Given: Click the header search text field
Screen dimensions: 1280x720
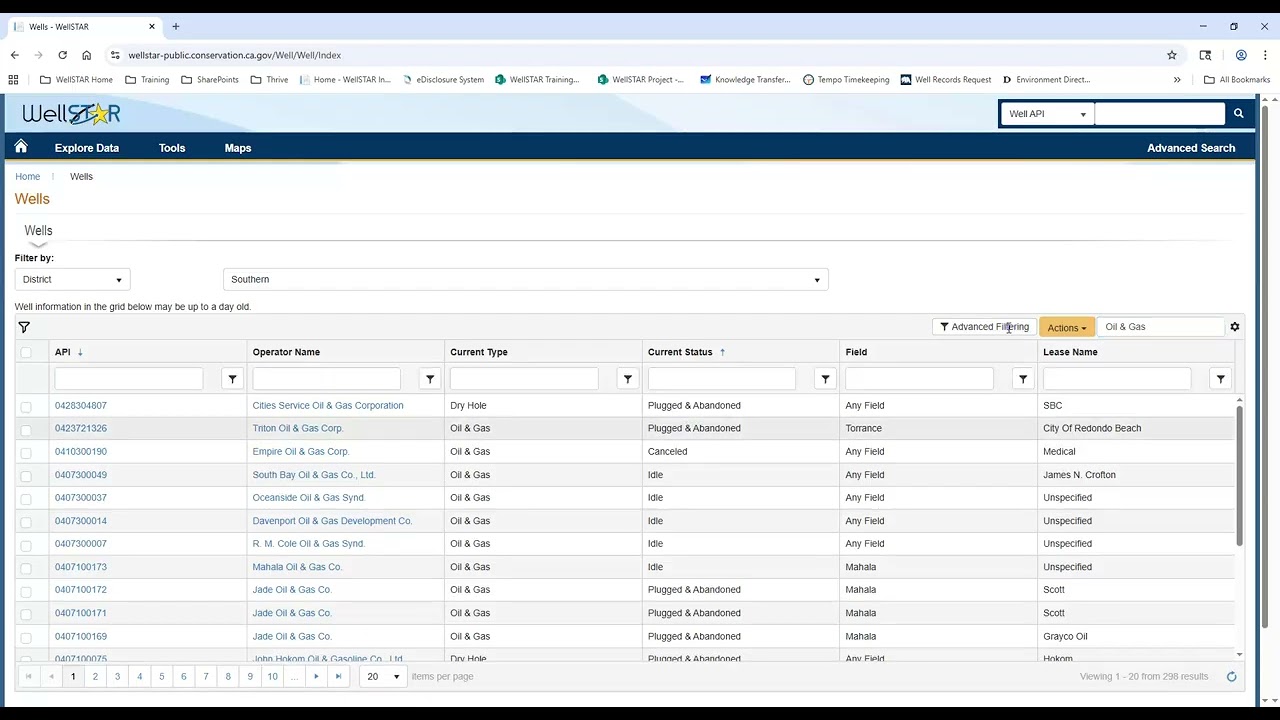Looking at the screenshot, I should tap(1160, 114).
